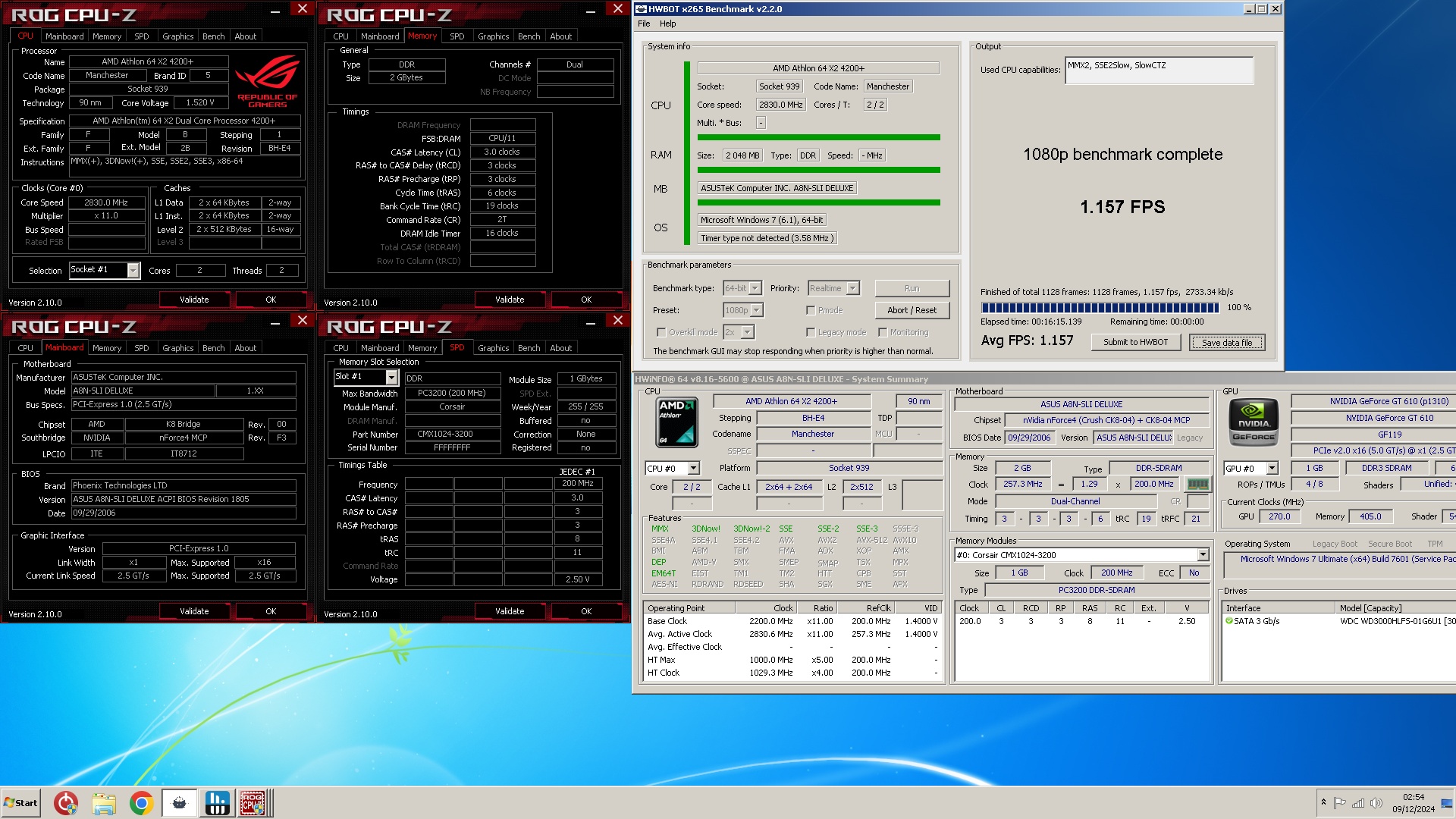Click OK in CPU-Z Mainboard window
Viewport: 1456px width, 819px height.
pyautogui.click(x=271, y=611)
